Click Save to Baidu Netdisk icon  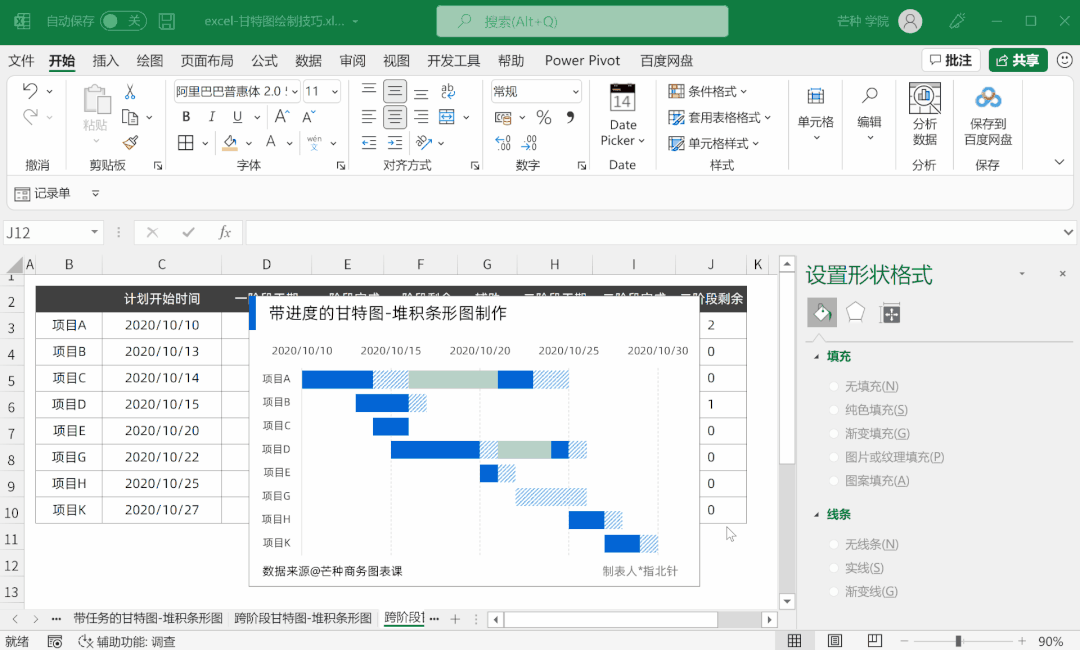pyautogui.click(x=988, y=98)
